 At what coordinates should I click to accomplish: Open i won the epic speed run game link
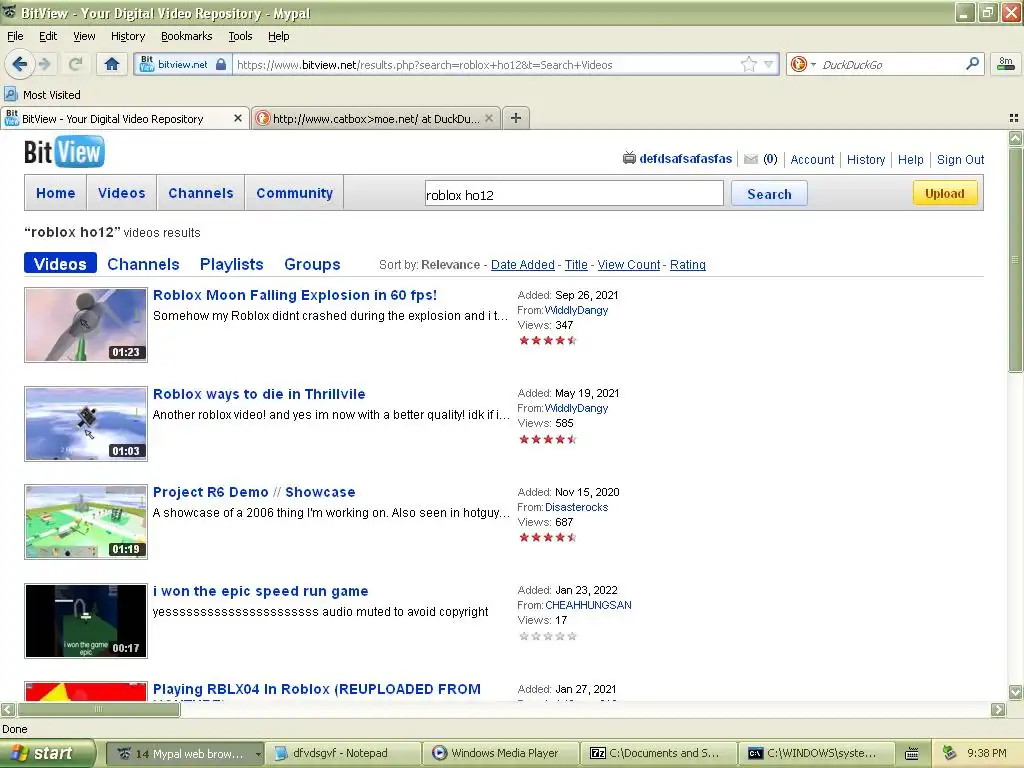click(261, 591)
